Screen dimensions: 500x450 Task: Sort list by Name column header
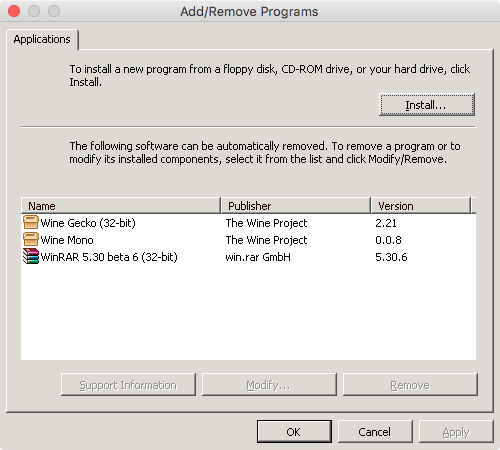tap(121, 206)
